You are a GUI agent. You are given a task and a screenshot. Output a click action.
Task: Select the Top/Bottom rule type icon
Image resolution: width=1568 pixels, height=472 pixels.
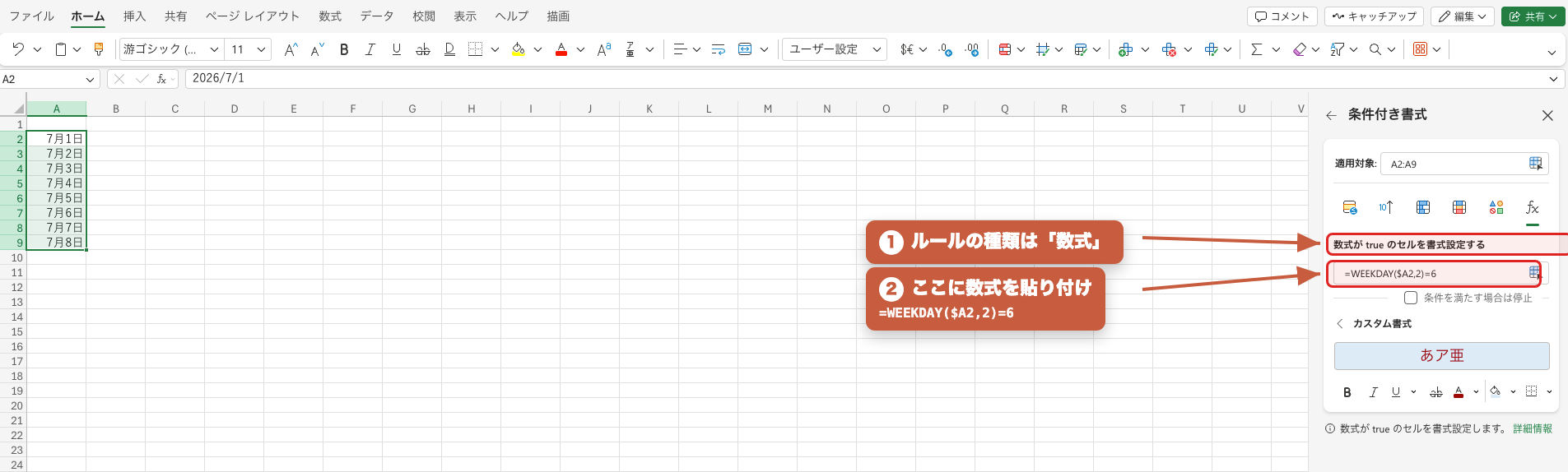(1386, 207)
